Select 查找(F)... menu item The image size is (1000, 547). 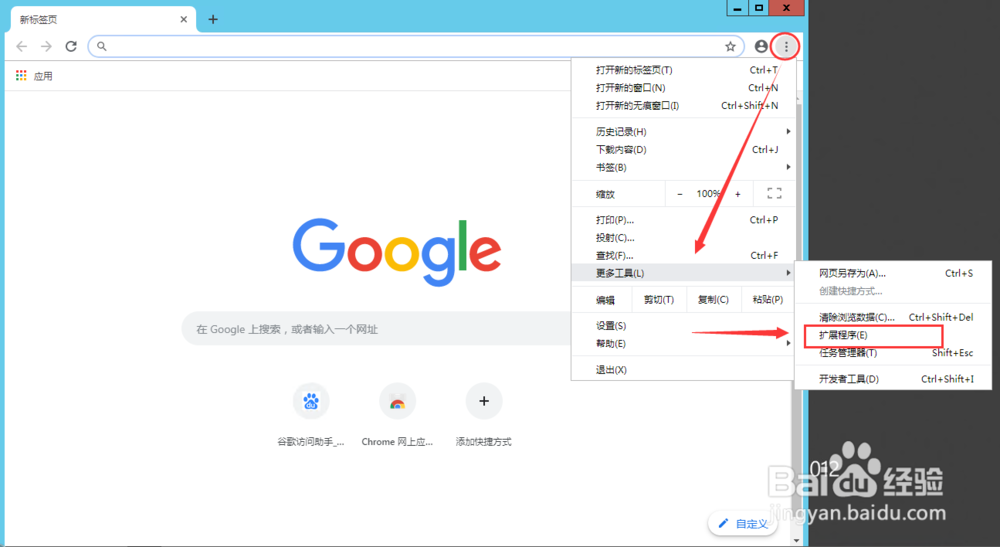684,256
